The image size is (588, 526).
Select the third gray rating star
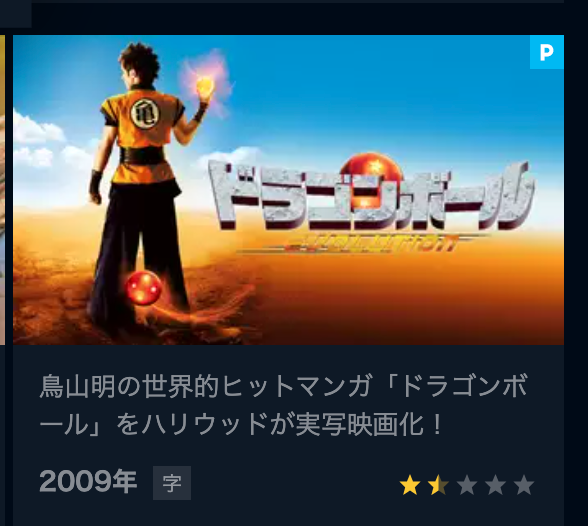pos(467,485)
